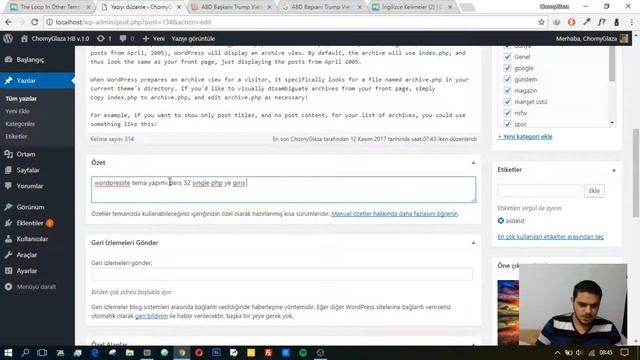The image size is (640, 360).
Task: Open Photoshop from the taskbar
Action: pos(216,353)
